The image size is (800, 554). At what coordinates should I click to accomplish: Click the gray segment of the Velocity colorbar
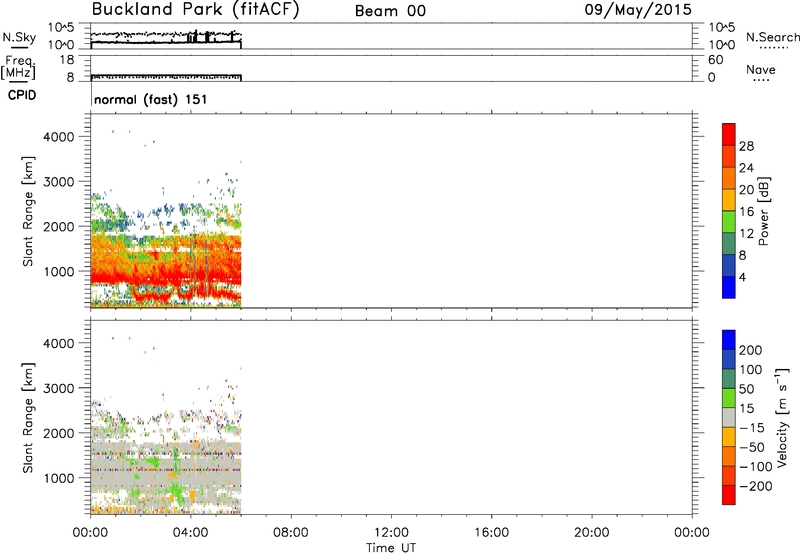coord(729,417)
